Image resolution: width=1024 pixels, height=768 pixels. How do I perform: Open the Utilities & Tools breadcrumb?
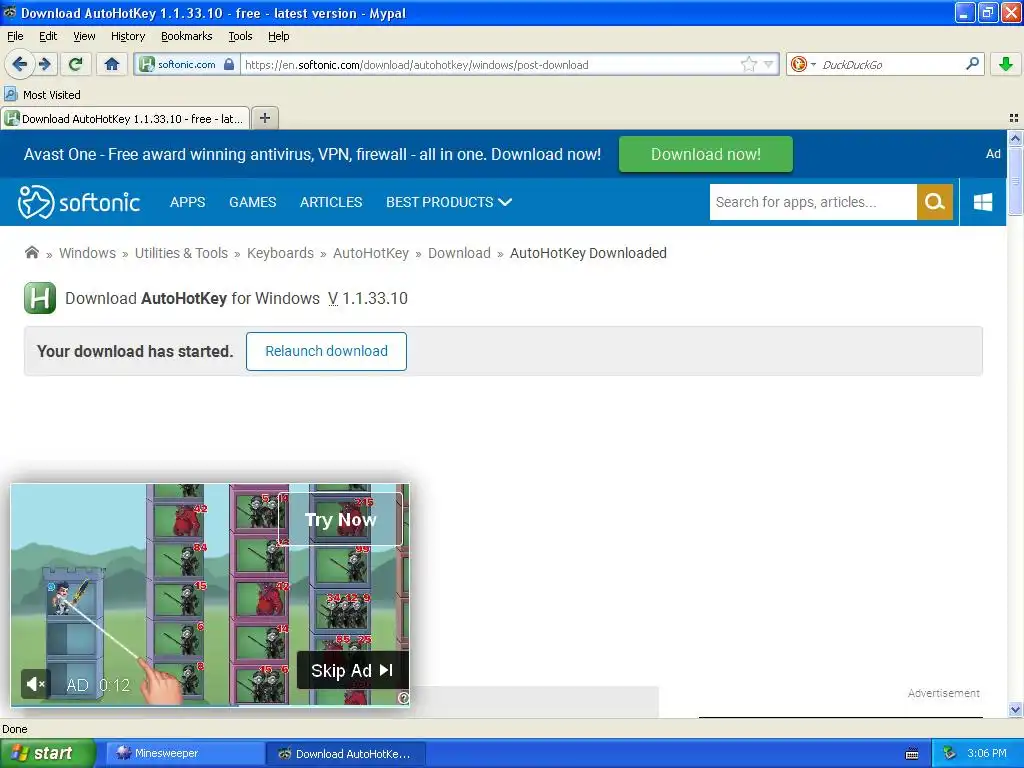(181, 253)
